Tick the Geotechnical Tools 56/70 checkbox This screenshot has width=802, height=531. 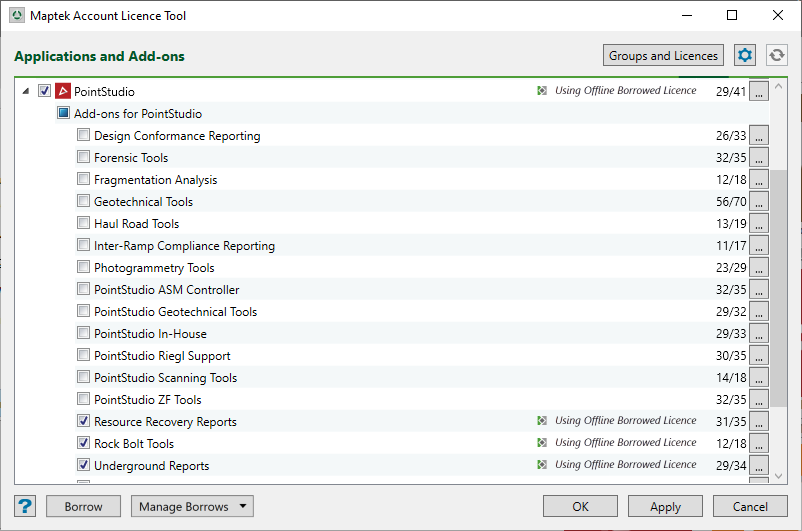83,201
